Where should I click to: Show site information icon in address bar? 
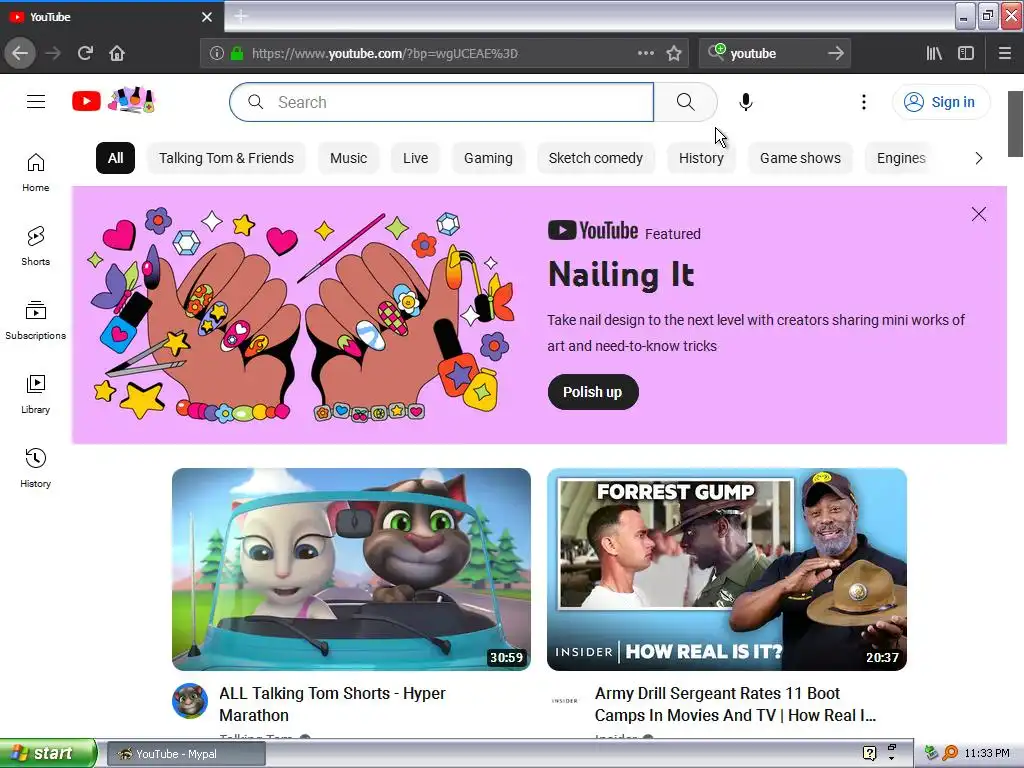217,54
